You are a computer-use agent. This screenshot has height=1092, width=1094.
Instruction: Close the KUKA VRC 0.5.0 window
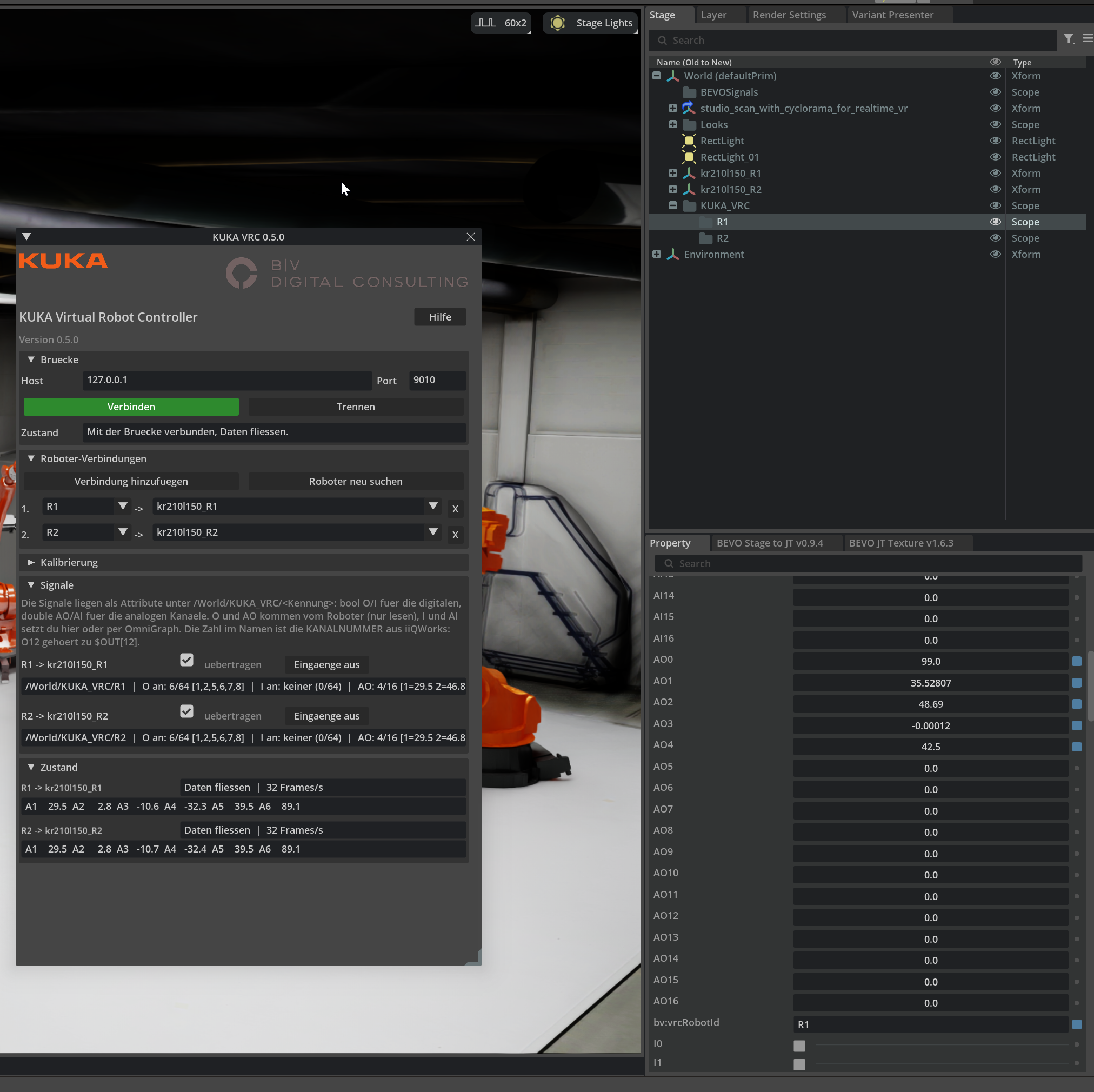pyautogui.click(x=471, y=237)
